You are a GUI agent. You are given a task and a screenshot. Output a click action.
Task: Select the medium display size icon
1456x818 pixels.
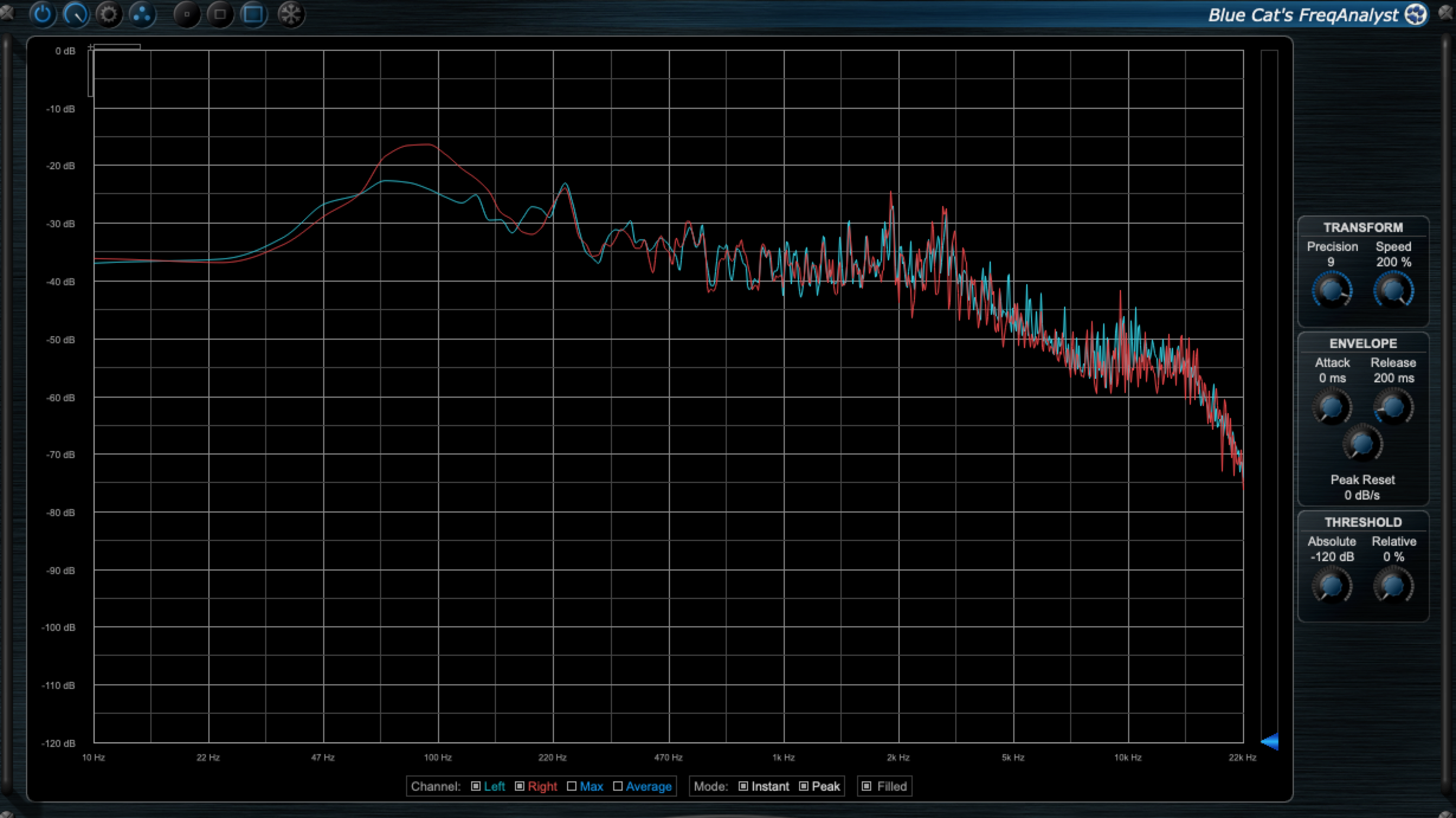coord(220,14)
